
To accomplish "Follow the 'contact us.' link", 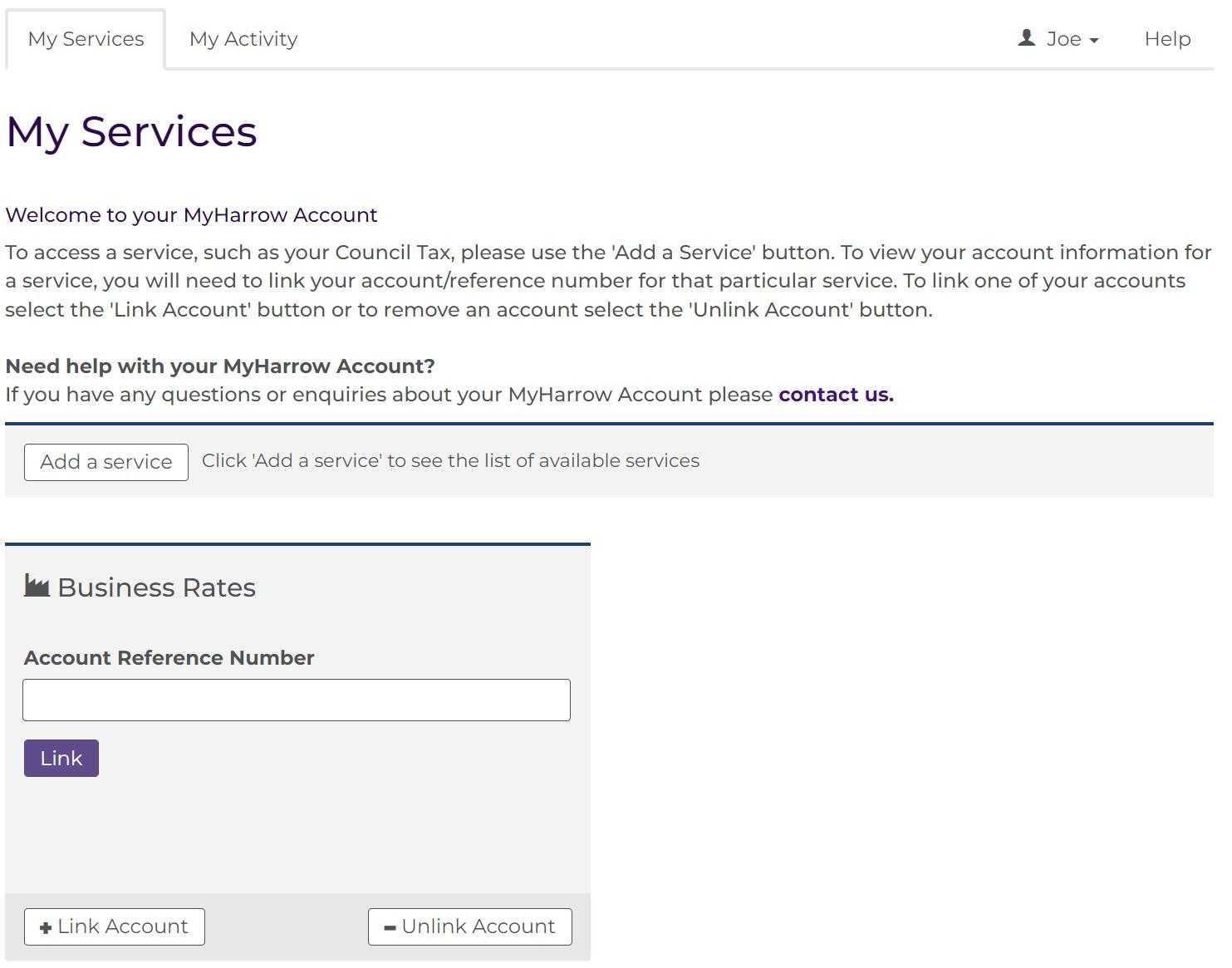I will (836, 395).
